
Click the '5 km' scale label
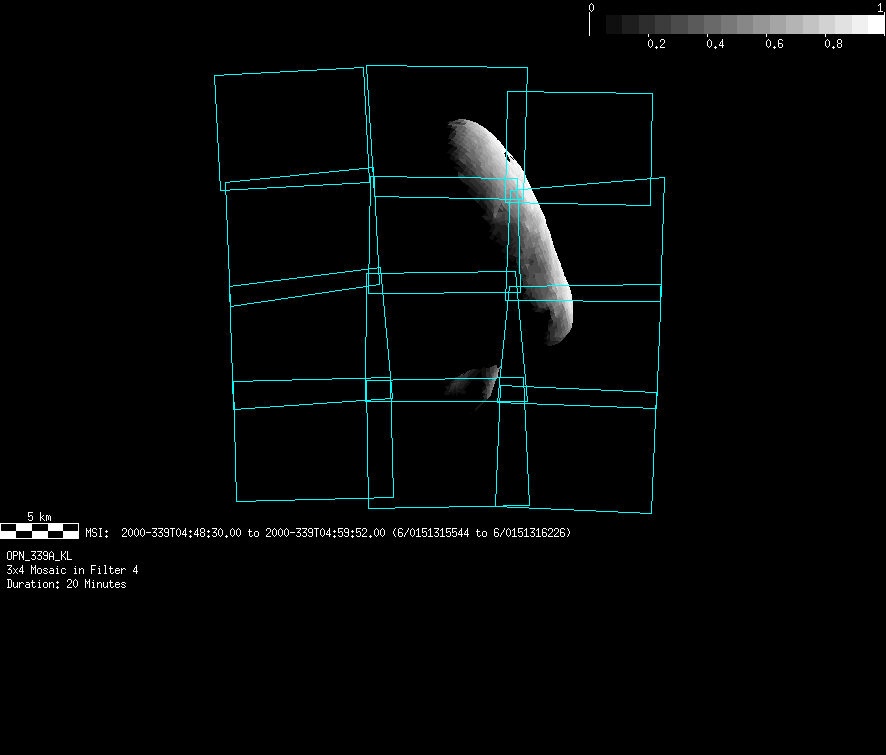(39, 516)
